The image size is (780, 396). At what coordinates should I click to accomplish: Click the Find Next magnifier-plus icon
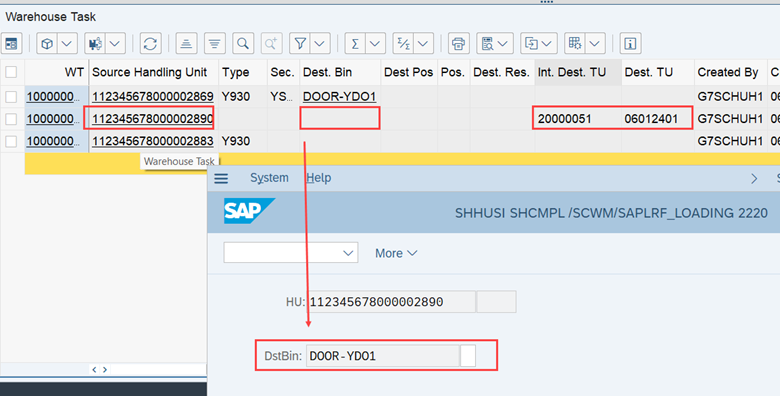pyautogui.click(x=271, y=44)
